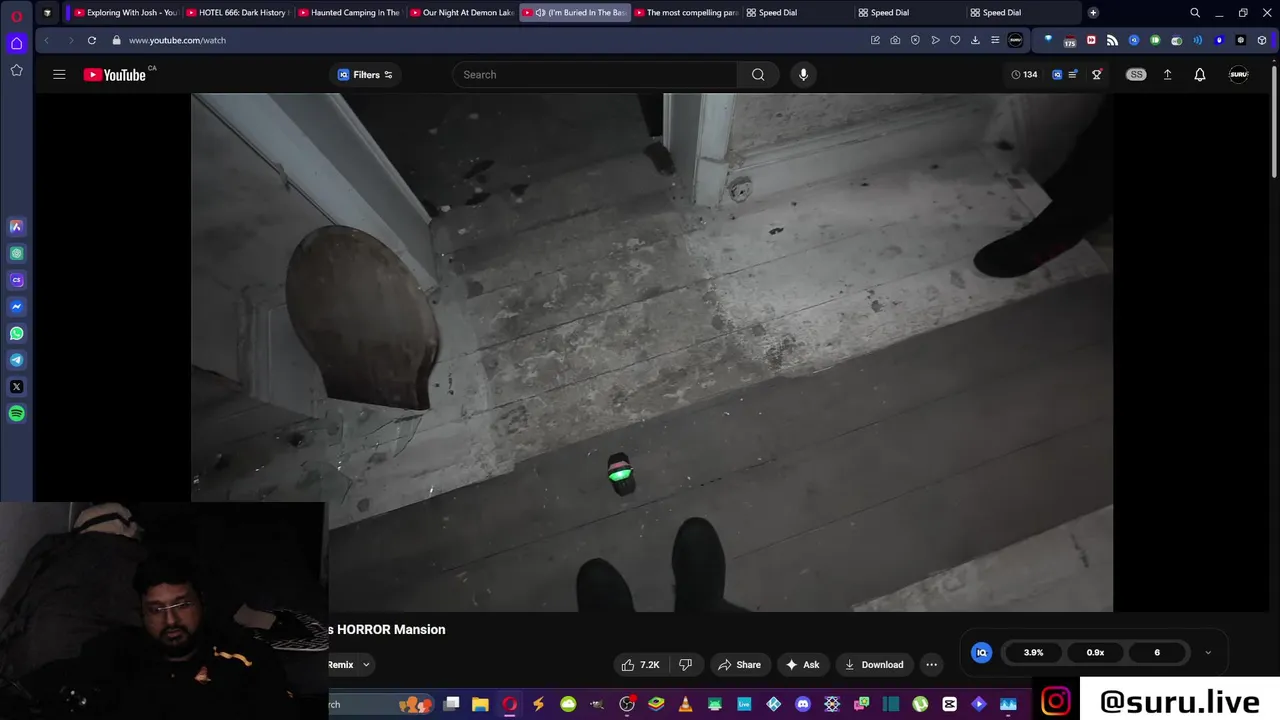This screenshot has height=720, width=1280.
Task: Switch to HOTEL 666: Dark History tab
Action: point(237,13)
